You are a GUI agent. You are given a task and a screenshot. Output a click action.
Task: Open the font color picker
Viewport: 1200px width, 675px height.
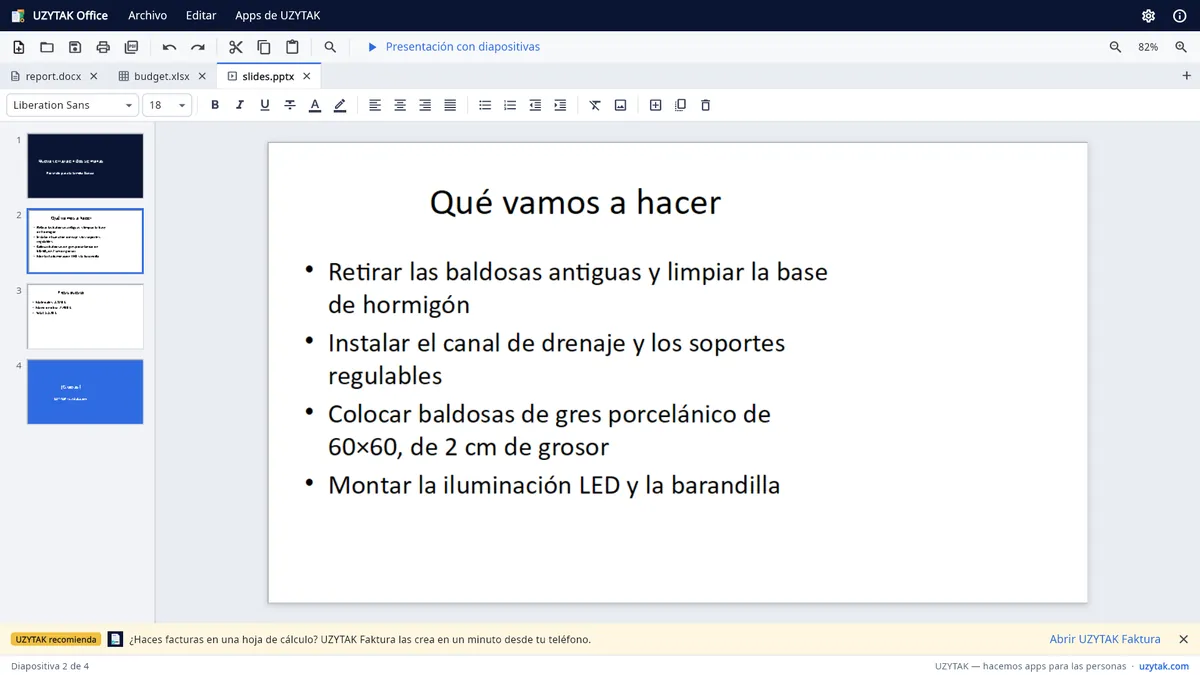[315, 105]
